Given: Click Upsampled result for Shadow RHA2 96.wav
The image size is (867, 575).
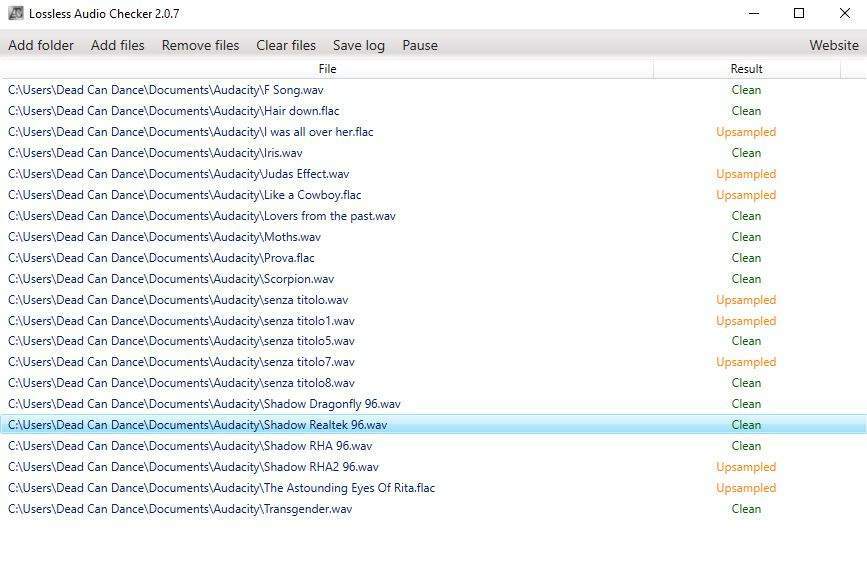Looking at the screenshot, I should point(746,467).
